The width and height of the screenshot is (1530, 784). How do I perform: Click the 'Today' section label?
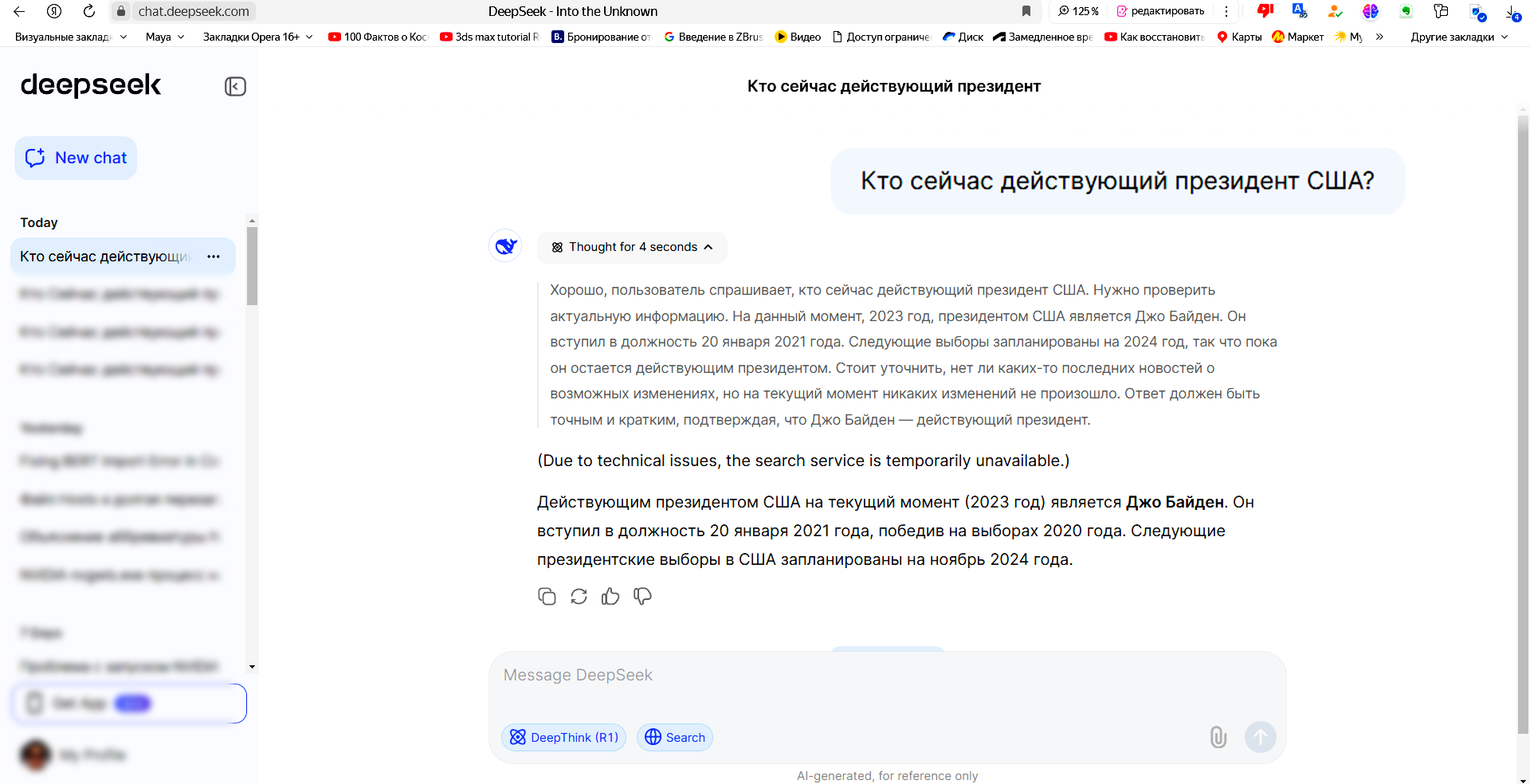coord(39,222)
